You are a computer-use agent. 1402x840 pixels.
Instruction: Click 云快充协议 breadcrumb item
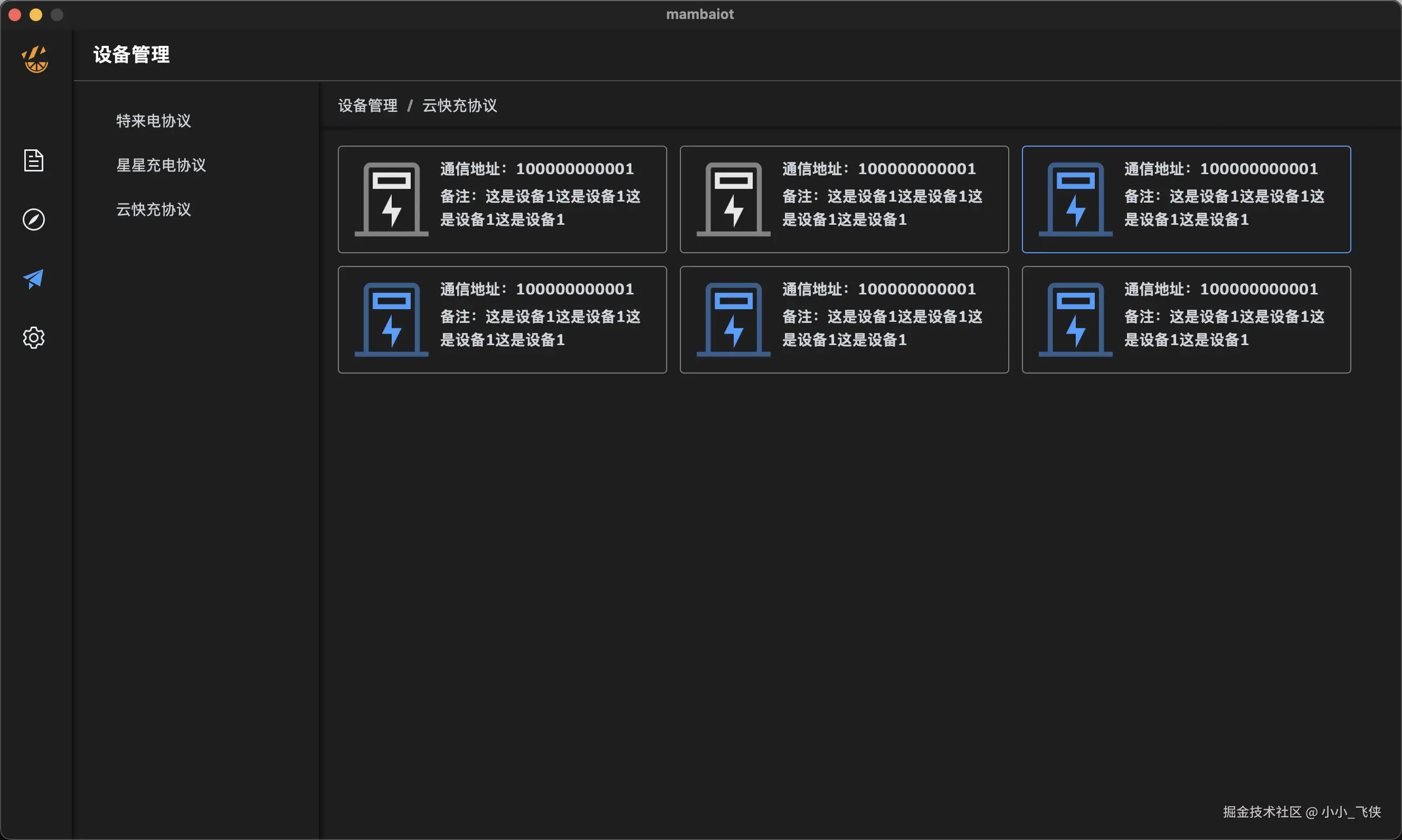tap(459, 106)
